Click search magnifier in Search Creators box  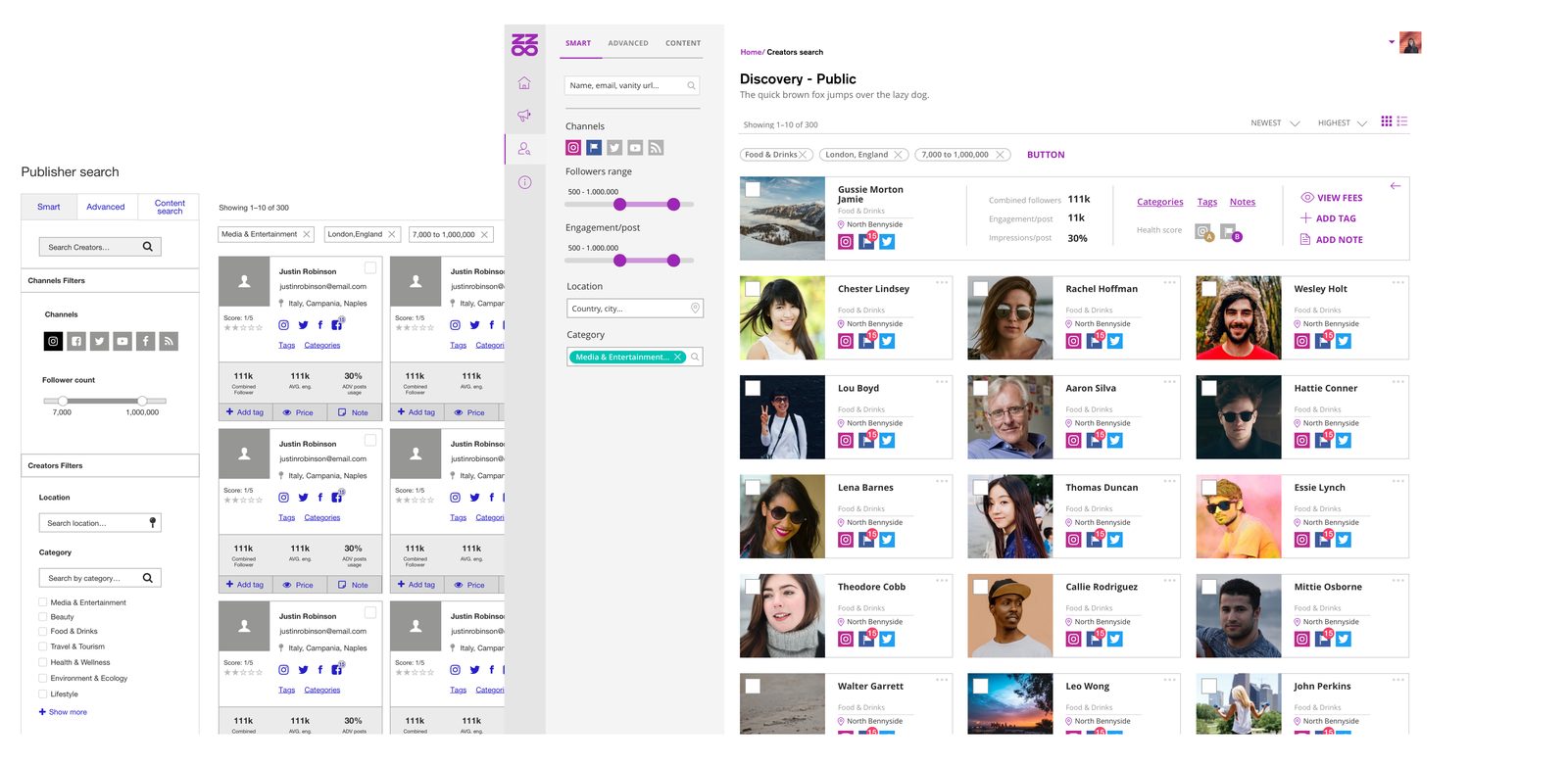(147, 247)
